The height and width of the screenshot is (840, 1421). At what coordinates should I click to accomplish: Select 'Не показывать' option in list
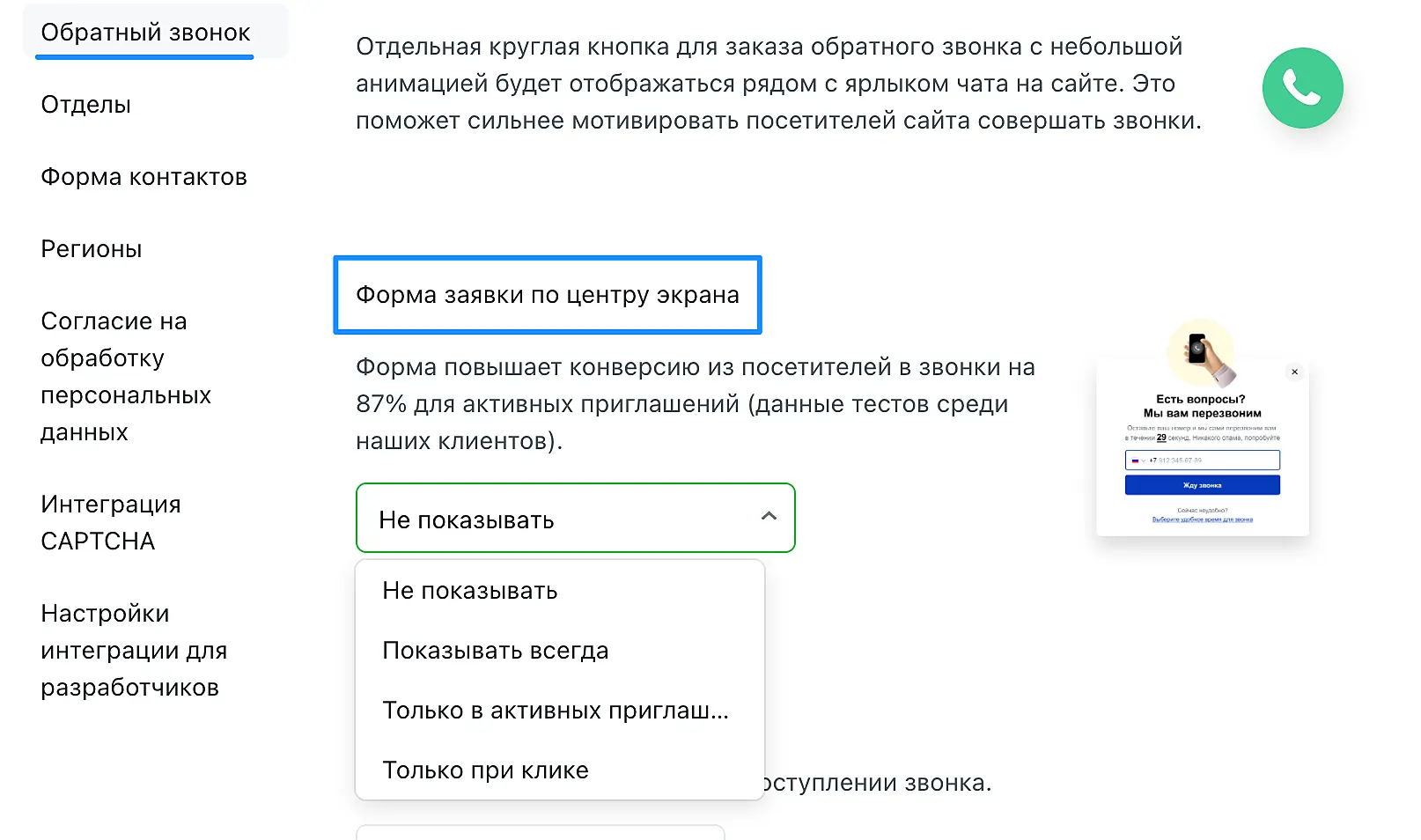click(x=470, y=591)
